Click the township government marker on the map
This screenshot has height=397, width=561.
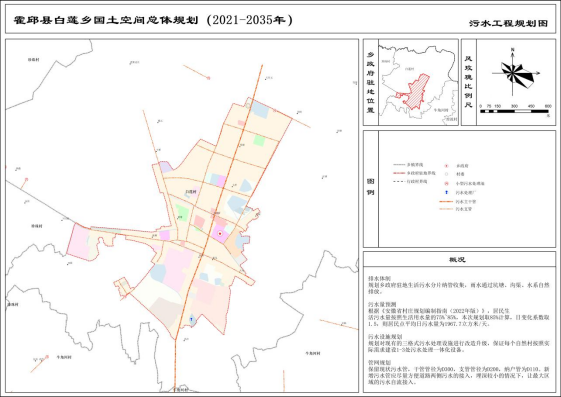pyautogui.click(x=220, y=234)
